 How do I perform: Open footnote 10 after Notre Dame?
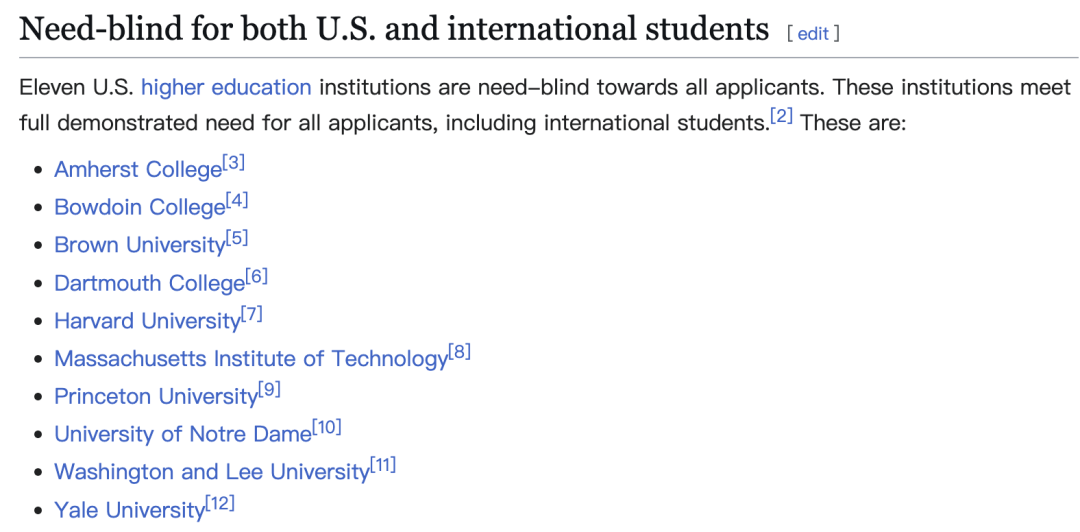(327, 428)
